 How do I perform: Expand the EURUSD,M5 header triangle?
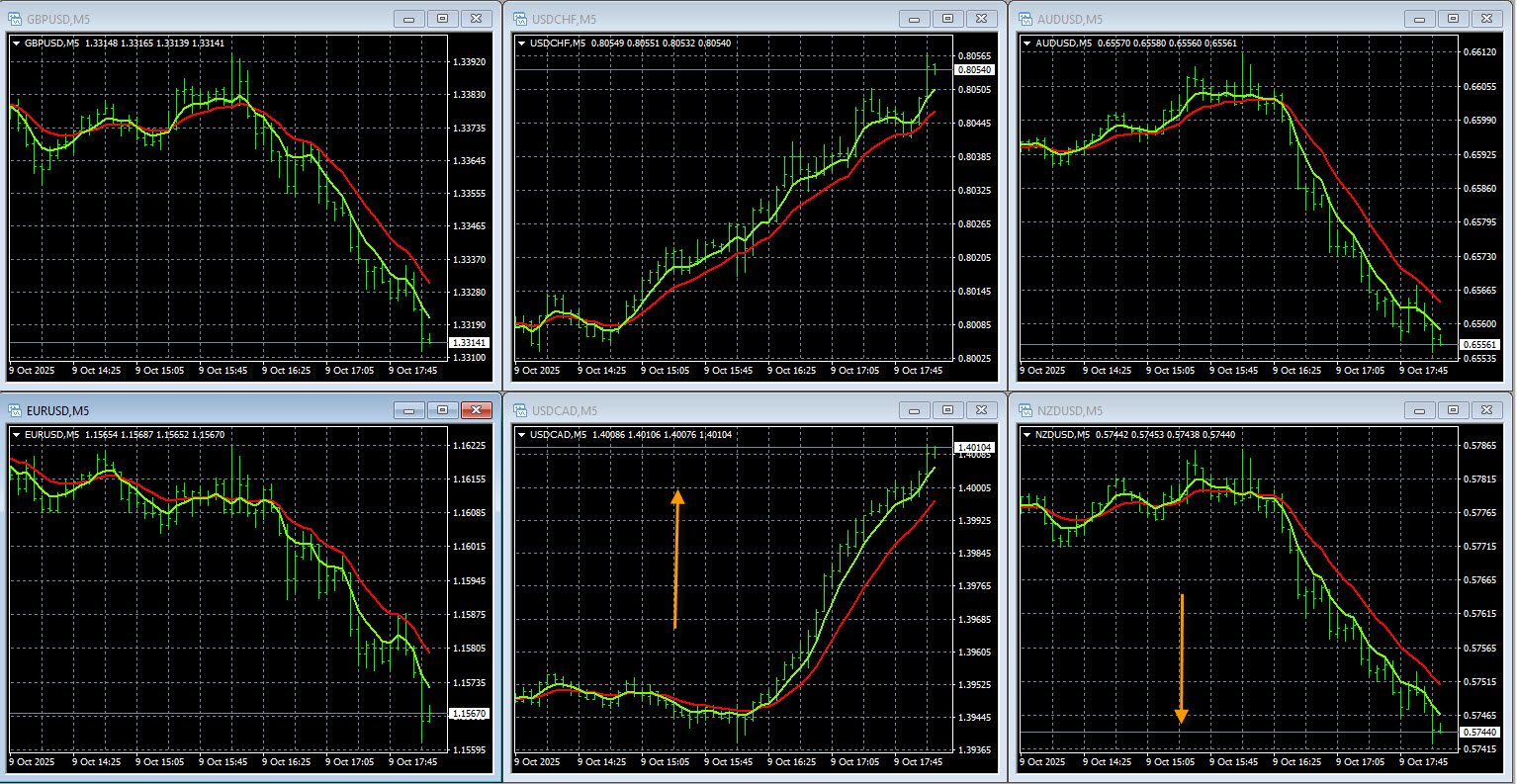(17, 435)
